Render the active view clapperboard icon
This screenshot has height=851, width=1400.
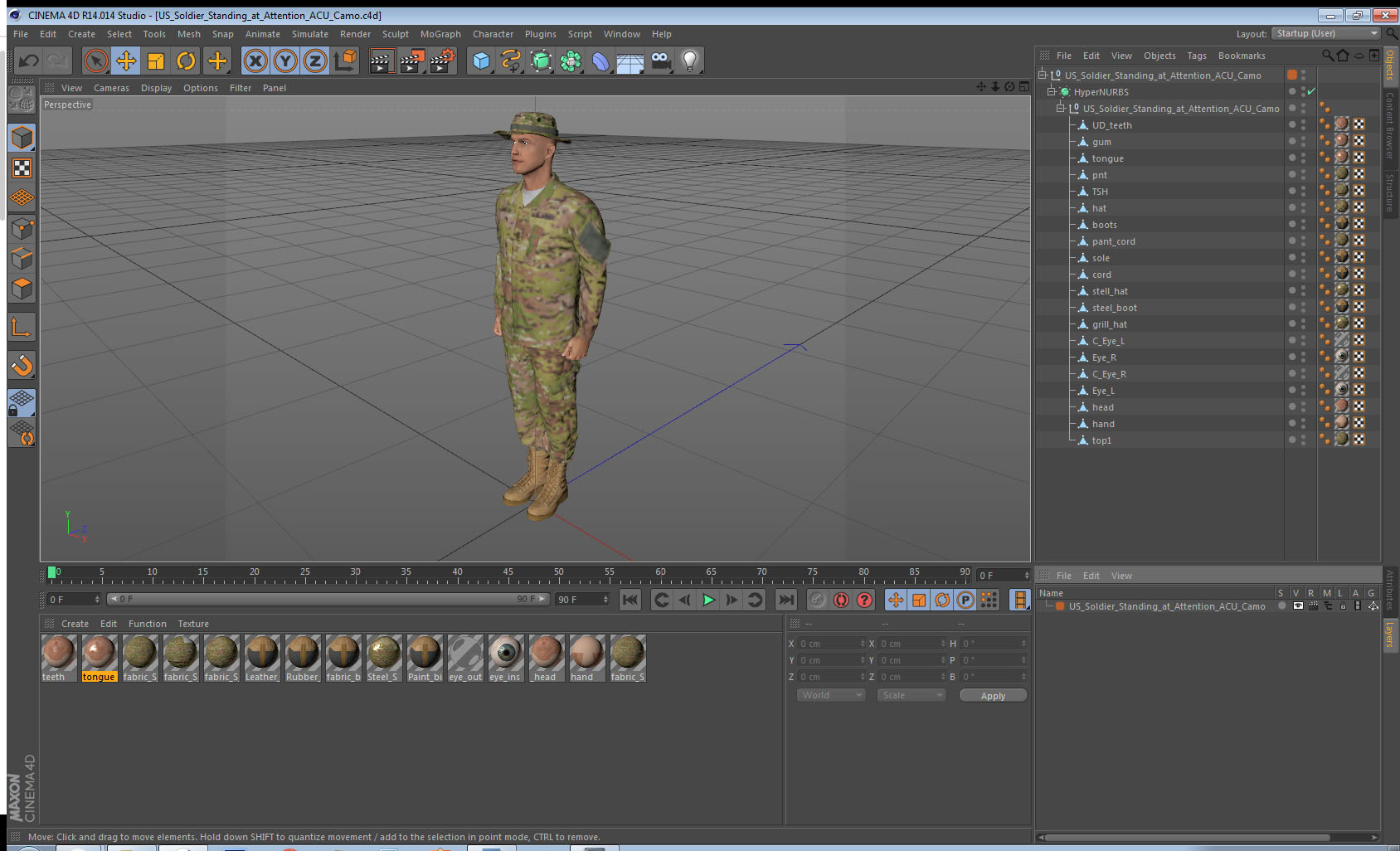click(381, 61)
